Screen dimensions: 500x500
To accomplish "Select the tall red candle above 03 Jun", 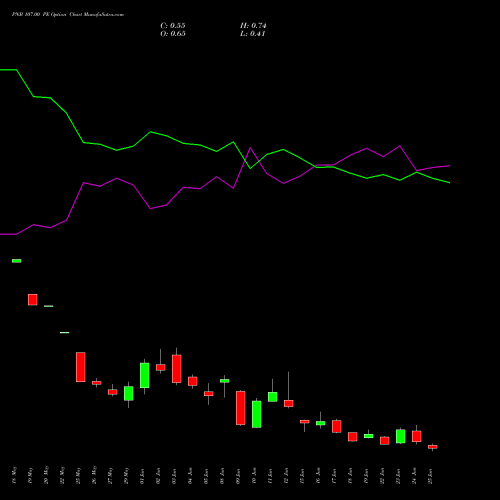I will click(177, 369).
